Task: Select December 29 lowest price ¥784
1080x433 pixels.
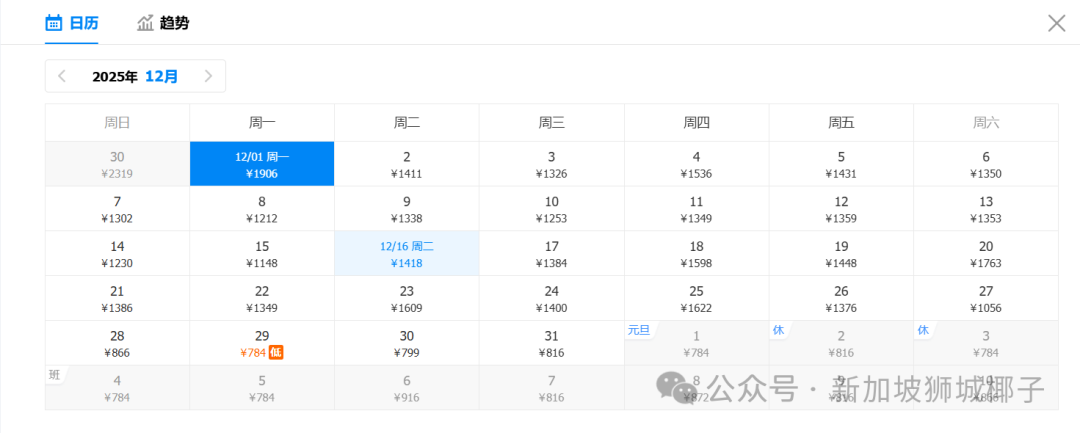Action: point(262,343)
